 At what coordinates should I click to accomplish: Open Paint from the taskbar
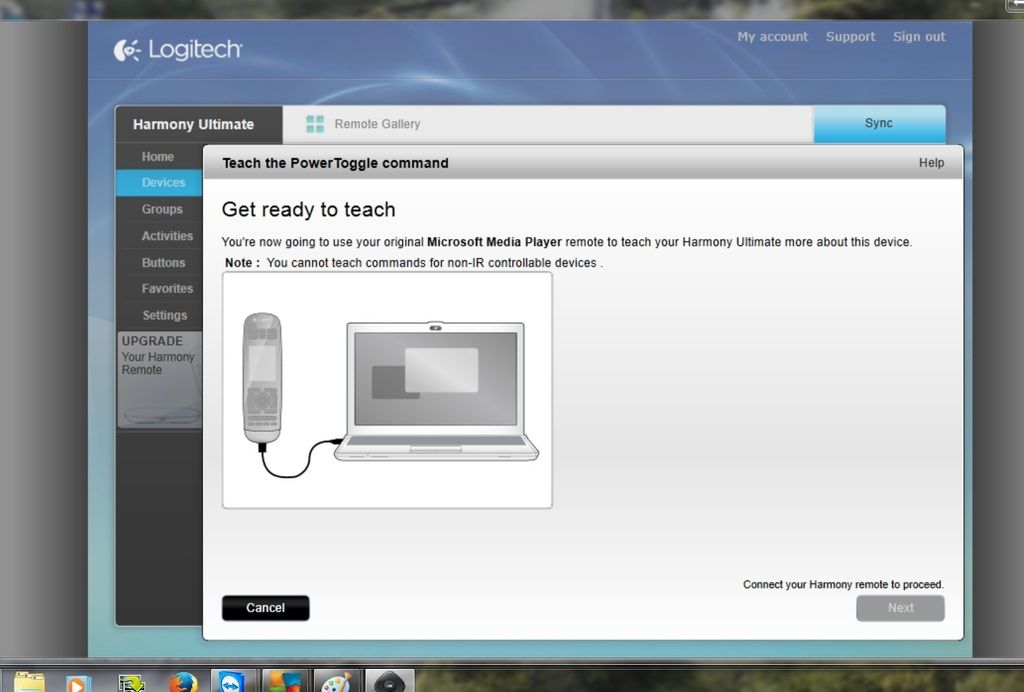336,682
